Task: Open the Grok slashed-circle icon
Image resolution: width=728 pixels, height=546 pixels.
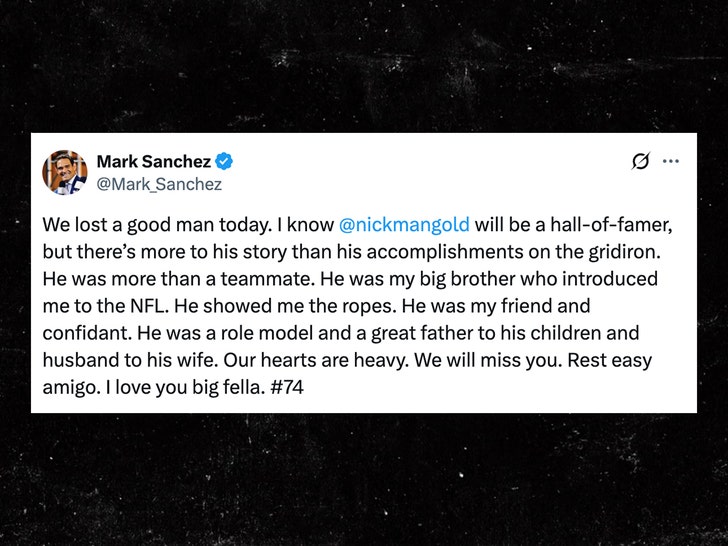Action: (x=640, y=162)
